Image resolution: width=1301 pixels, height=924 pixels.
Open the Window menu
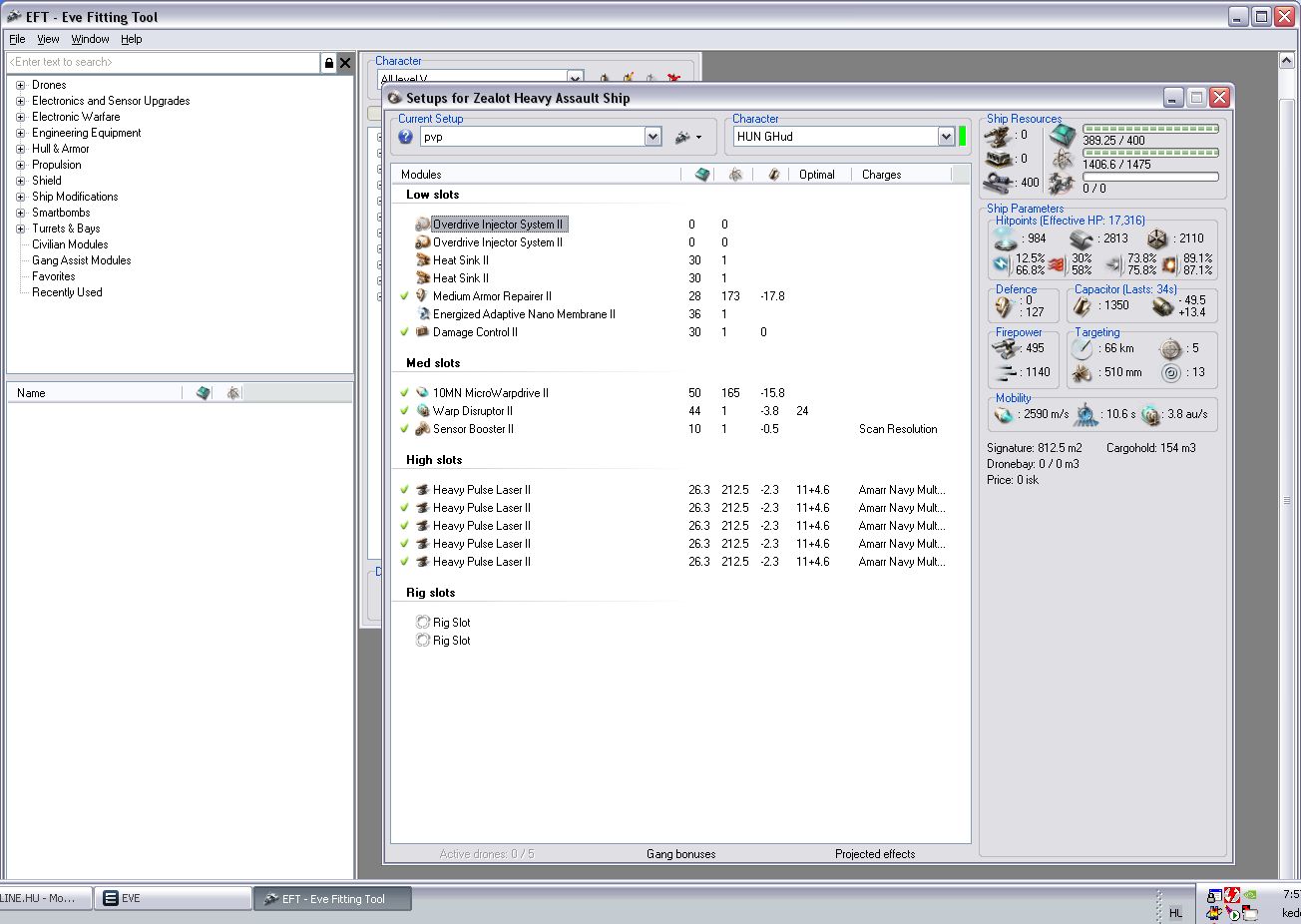(x=90, y=39)
